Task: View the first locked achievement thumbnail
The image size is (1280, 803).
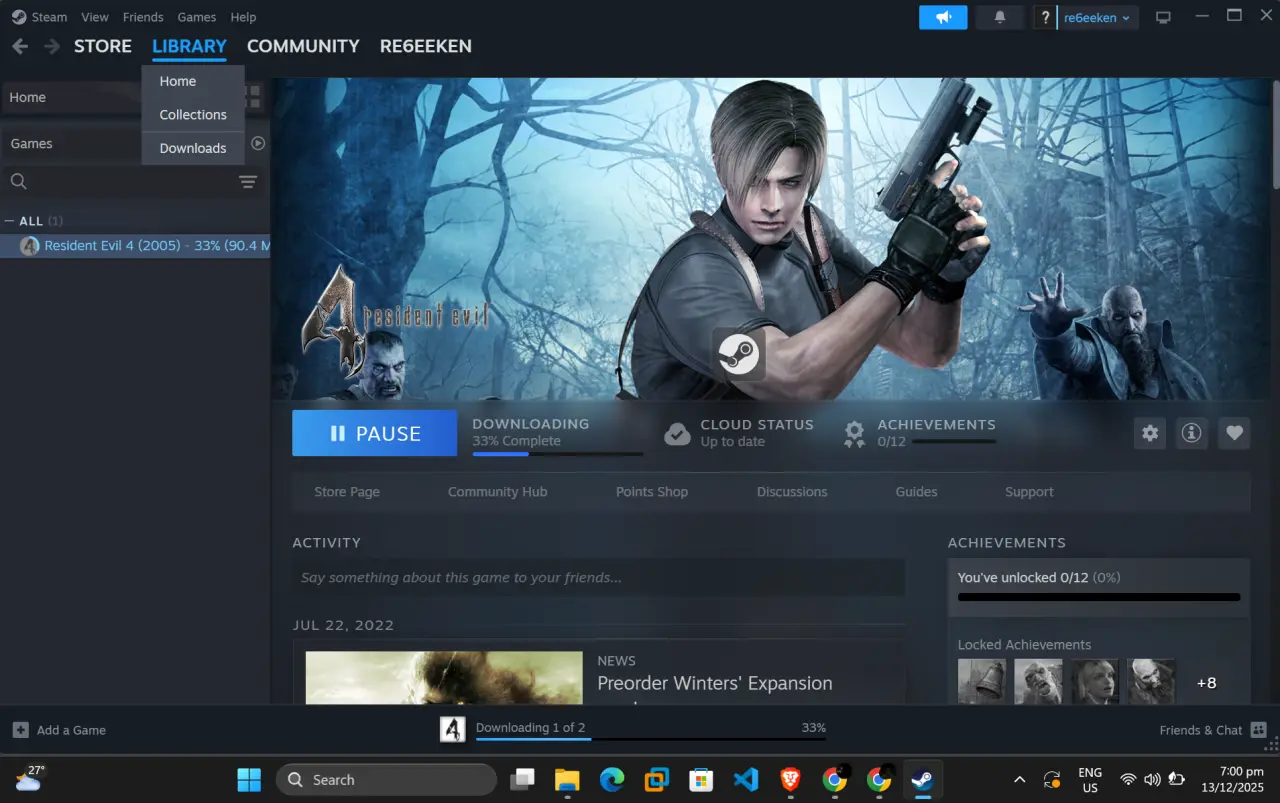Action: coord(982,682)
